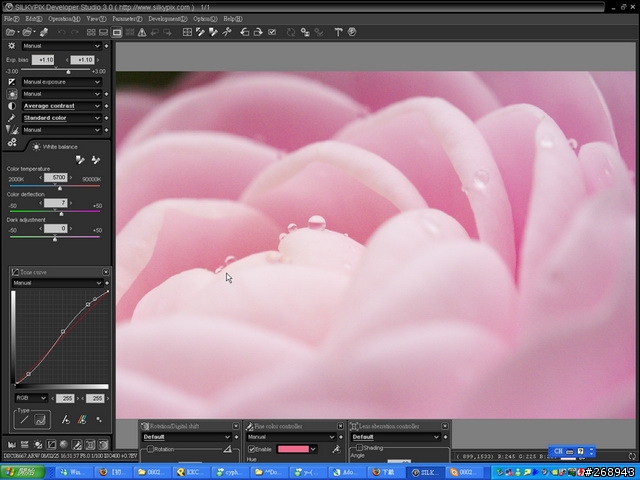Image resolution: width=640 pixels, height=480 pixels.
Task: Select the smooth curve type
Action: [40, 420]
